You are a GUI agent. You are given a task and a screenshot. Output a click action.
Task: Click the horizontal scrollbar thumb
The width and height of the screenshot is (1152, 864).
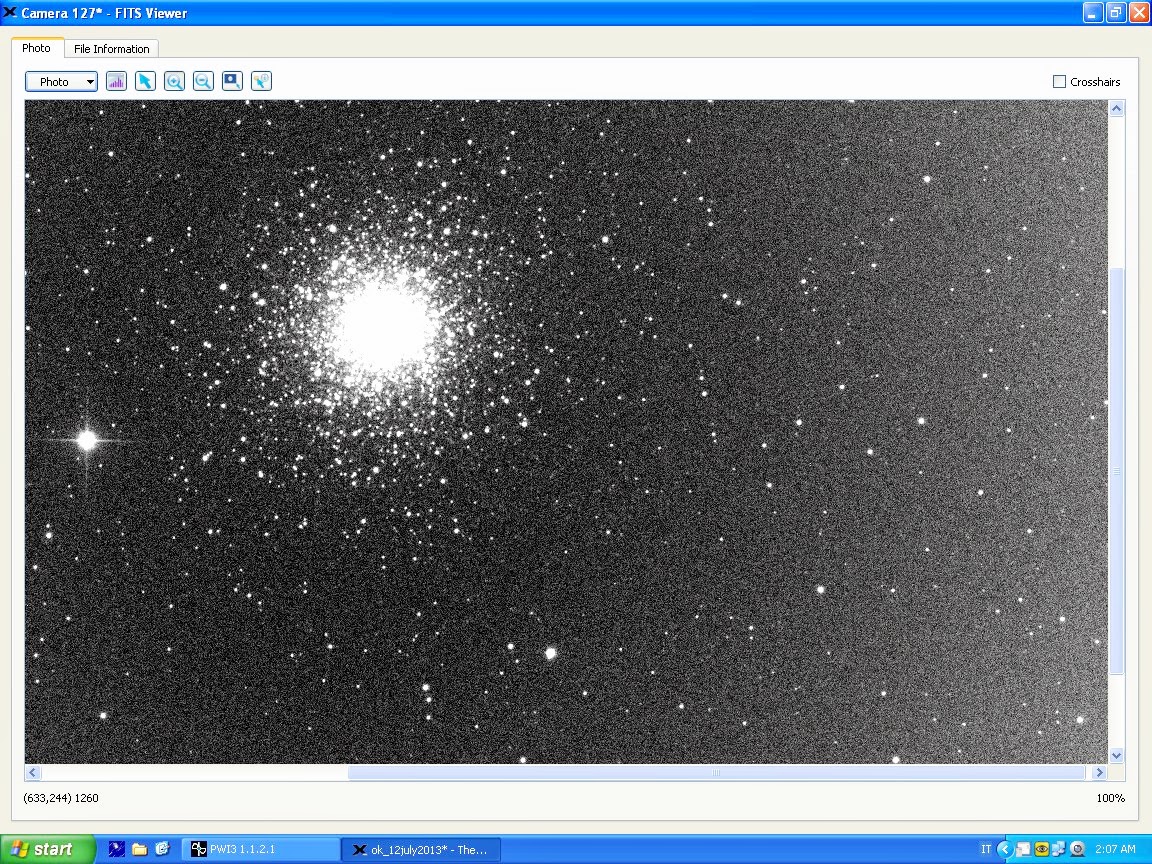point(716,773)
